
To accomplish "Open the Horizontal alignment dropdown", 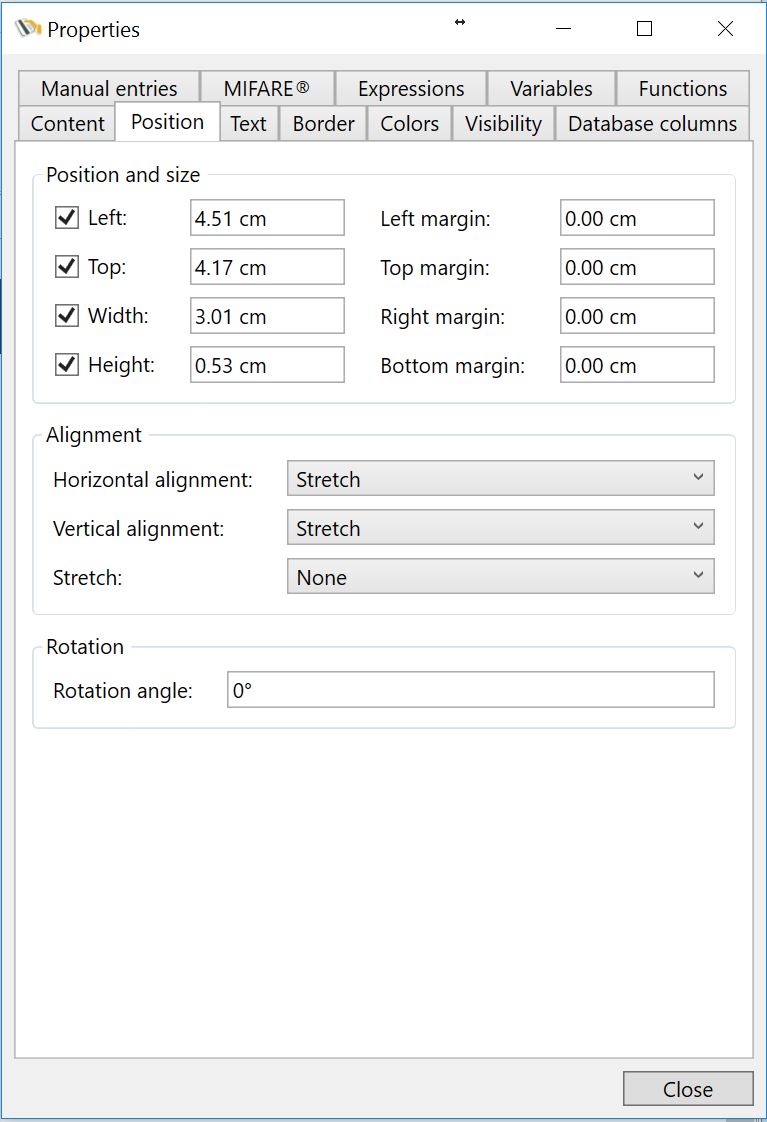I will [x=500, y=478].
